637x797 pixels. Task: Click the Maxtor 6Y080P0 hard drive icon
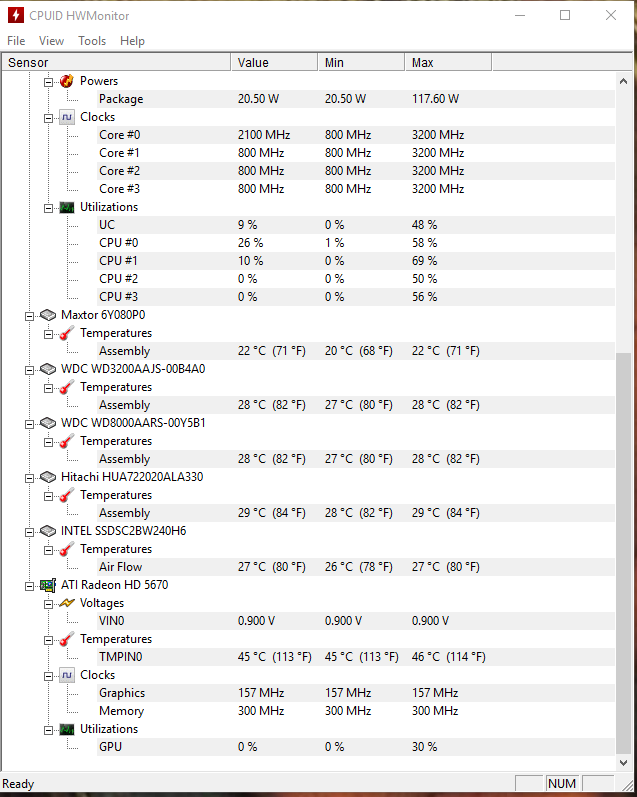coord(48,315)
